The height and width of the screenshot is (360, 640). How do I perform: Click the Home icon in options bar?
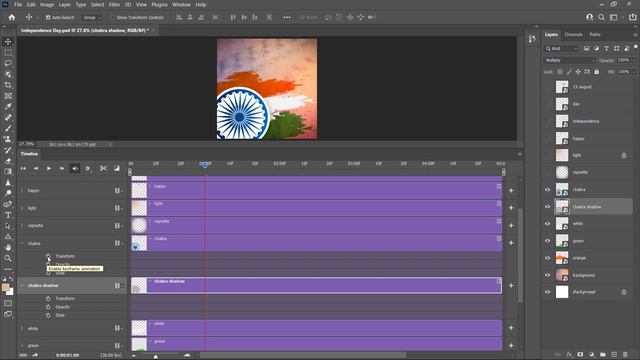tap(12, 17)
